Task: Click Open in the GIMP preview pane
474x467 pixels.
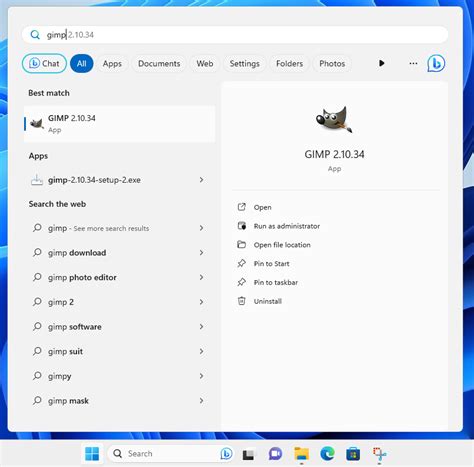Action: click(x=262, y=207)
